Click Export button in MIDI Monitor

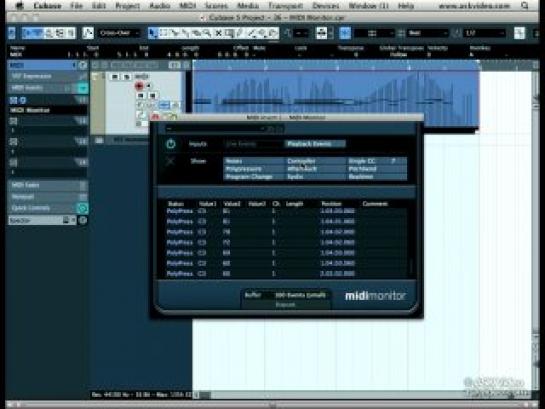pyautogui.click(x=286, y=304)
